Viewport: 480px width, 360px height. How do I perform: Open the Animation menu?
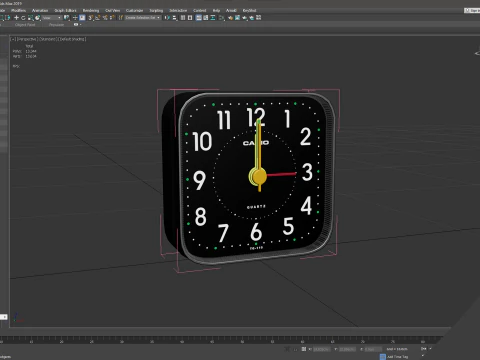[40, 10]
